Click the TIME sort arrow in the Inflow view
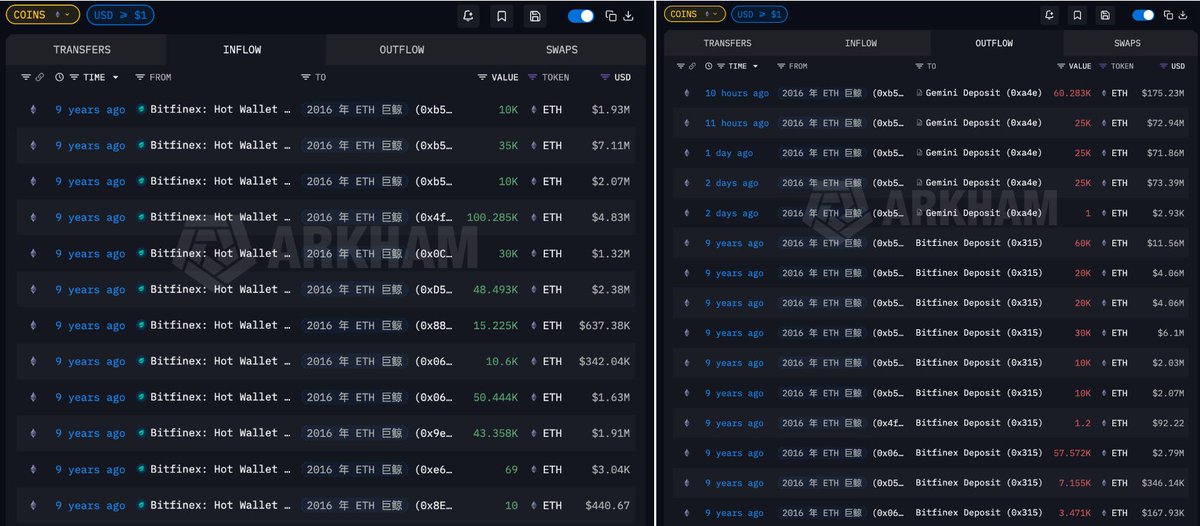Screen dimensions: 1200x526 [115, 77]
